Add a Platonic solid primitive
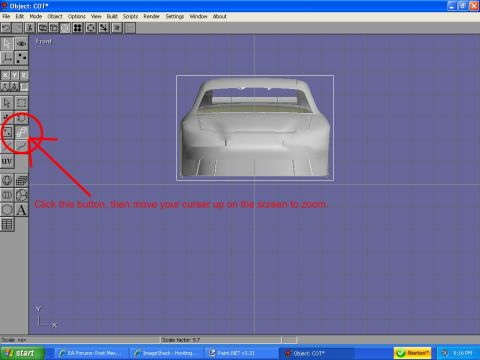Image resolution: width=480 pixels, height=360 pixels. [21, 195]
